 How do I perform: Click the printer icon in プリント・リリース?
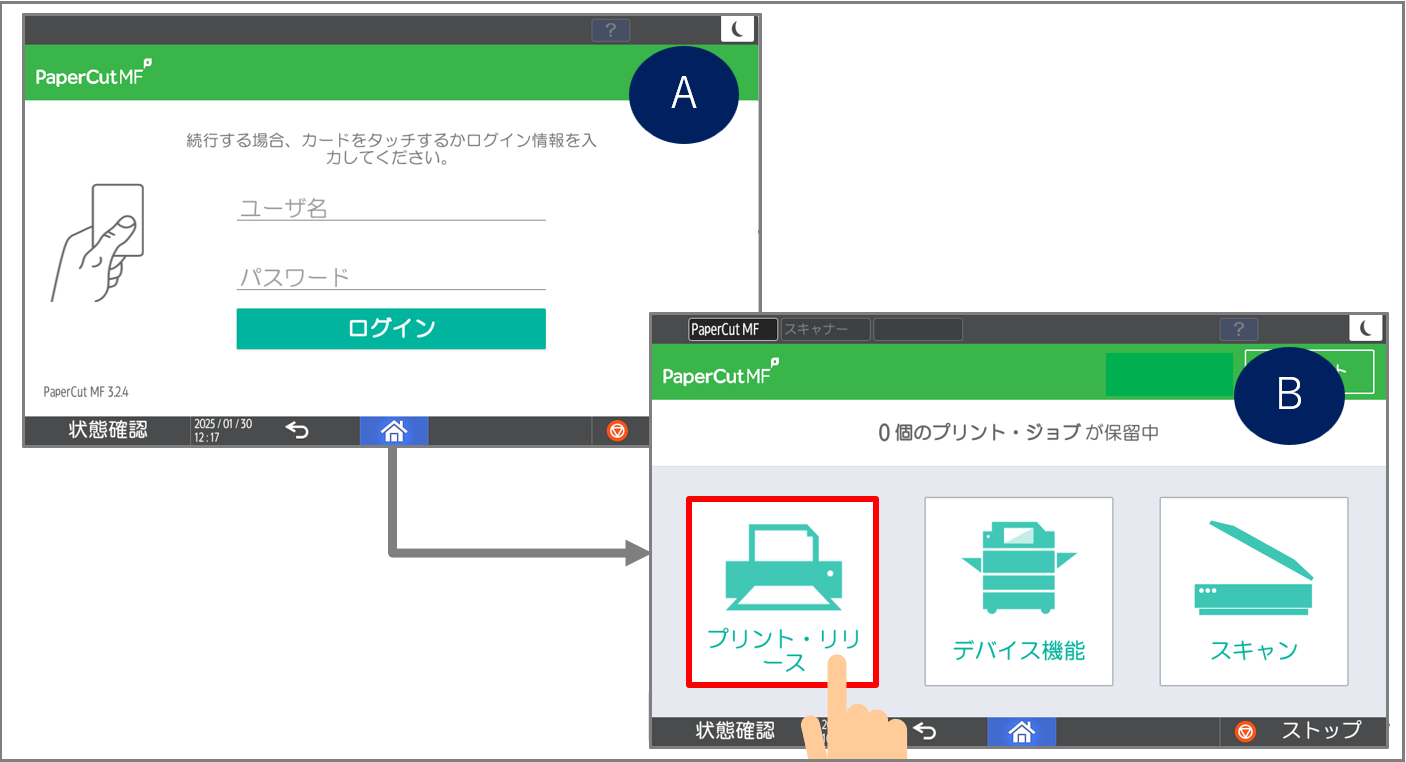click(x=783, y=569)
